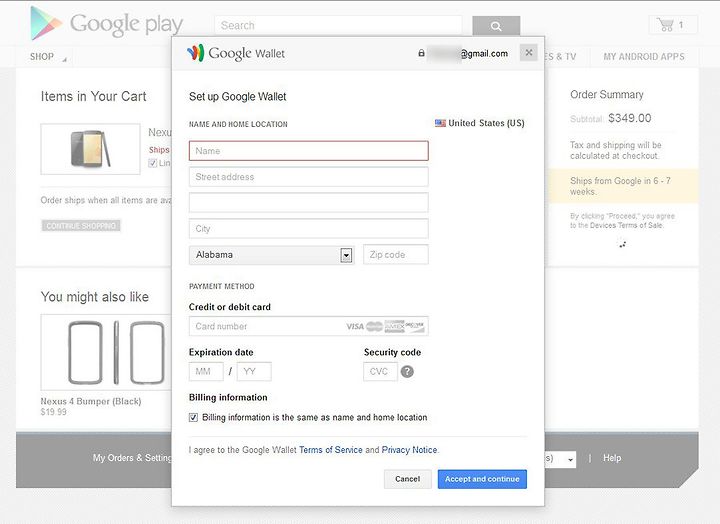Screen dimensions: 720x524
Task: Open My Orders & Settings link
Action: [x=132, y=458]
